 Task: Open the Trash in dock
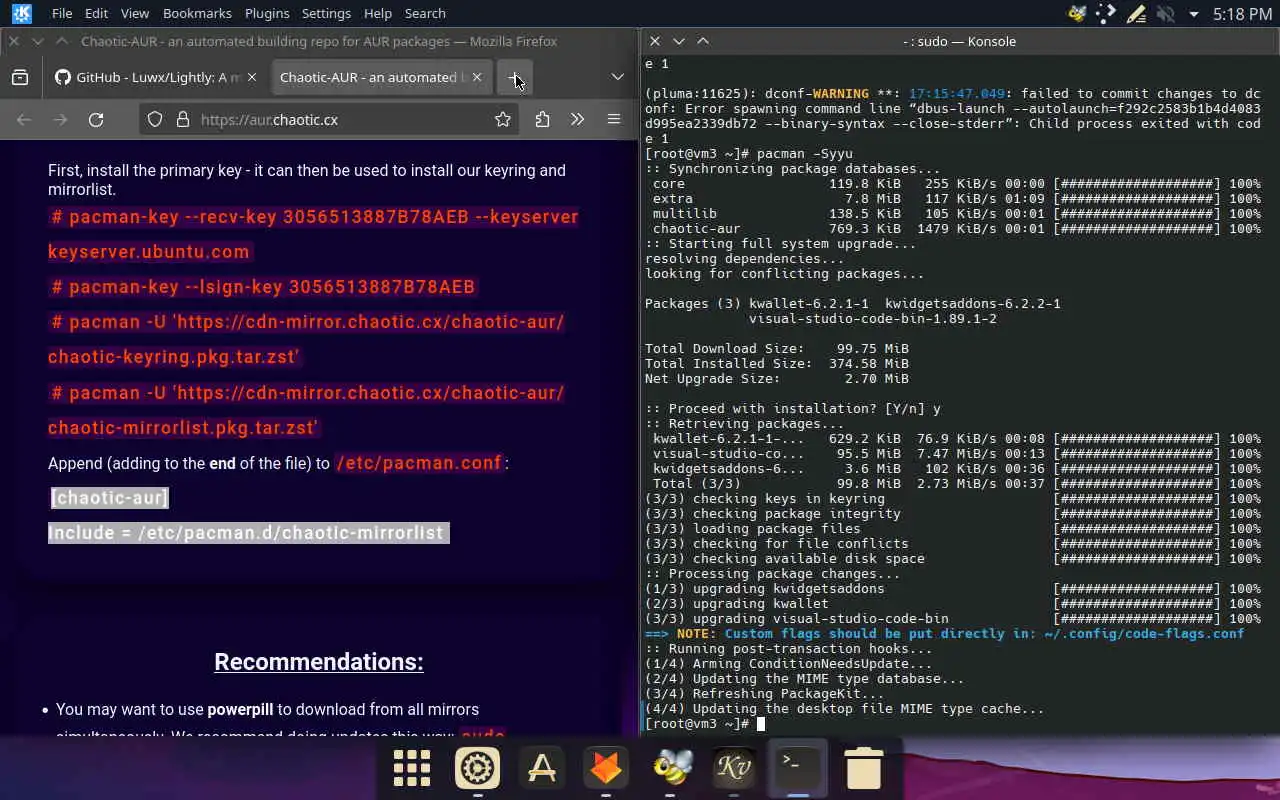[863, 768]
